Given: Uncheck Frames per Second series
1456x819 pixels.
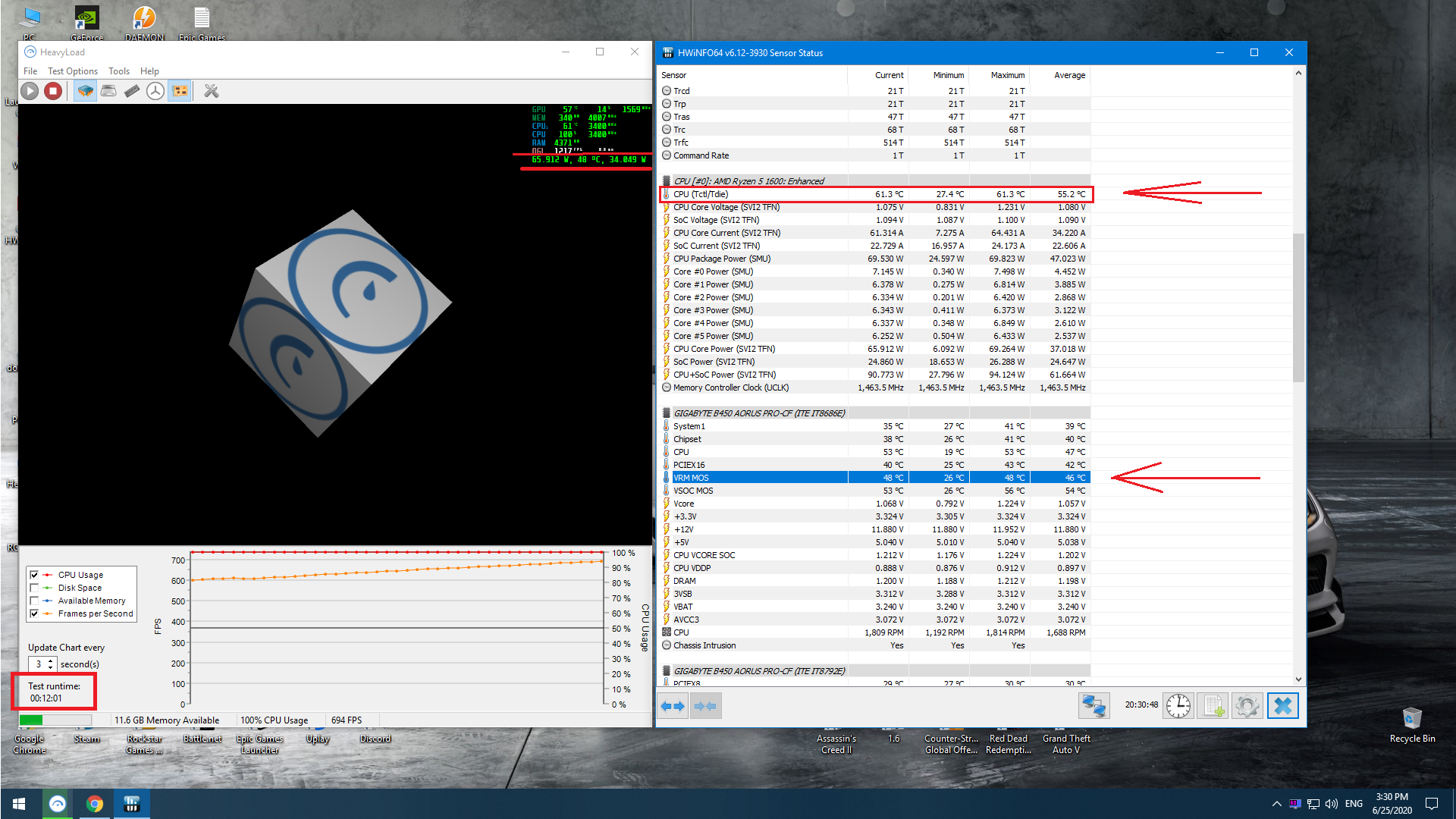Looking at the screenshot, I should click(x=34, y=613).
